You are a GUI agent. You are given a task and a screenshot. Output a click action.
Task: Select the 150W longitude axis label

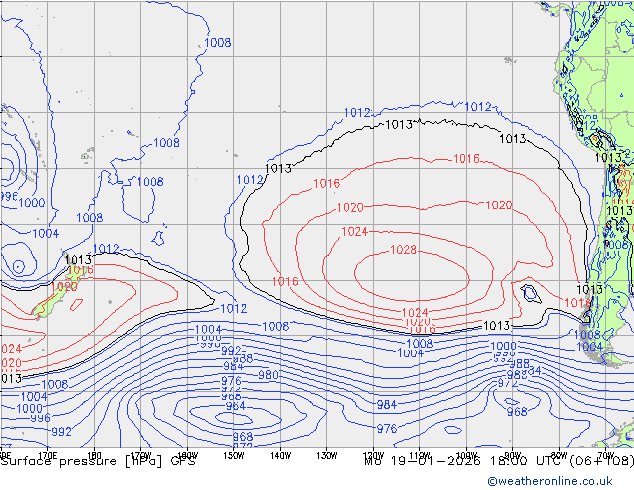pyautogui.click(x=234, y=456)
